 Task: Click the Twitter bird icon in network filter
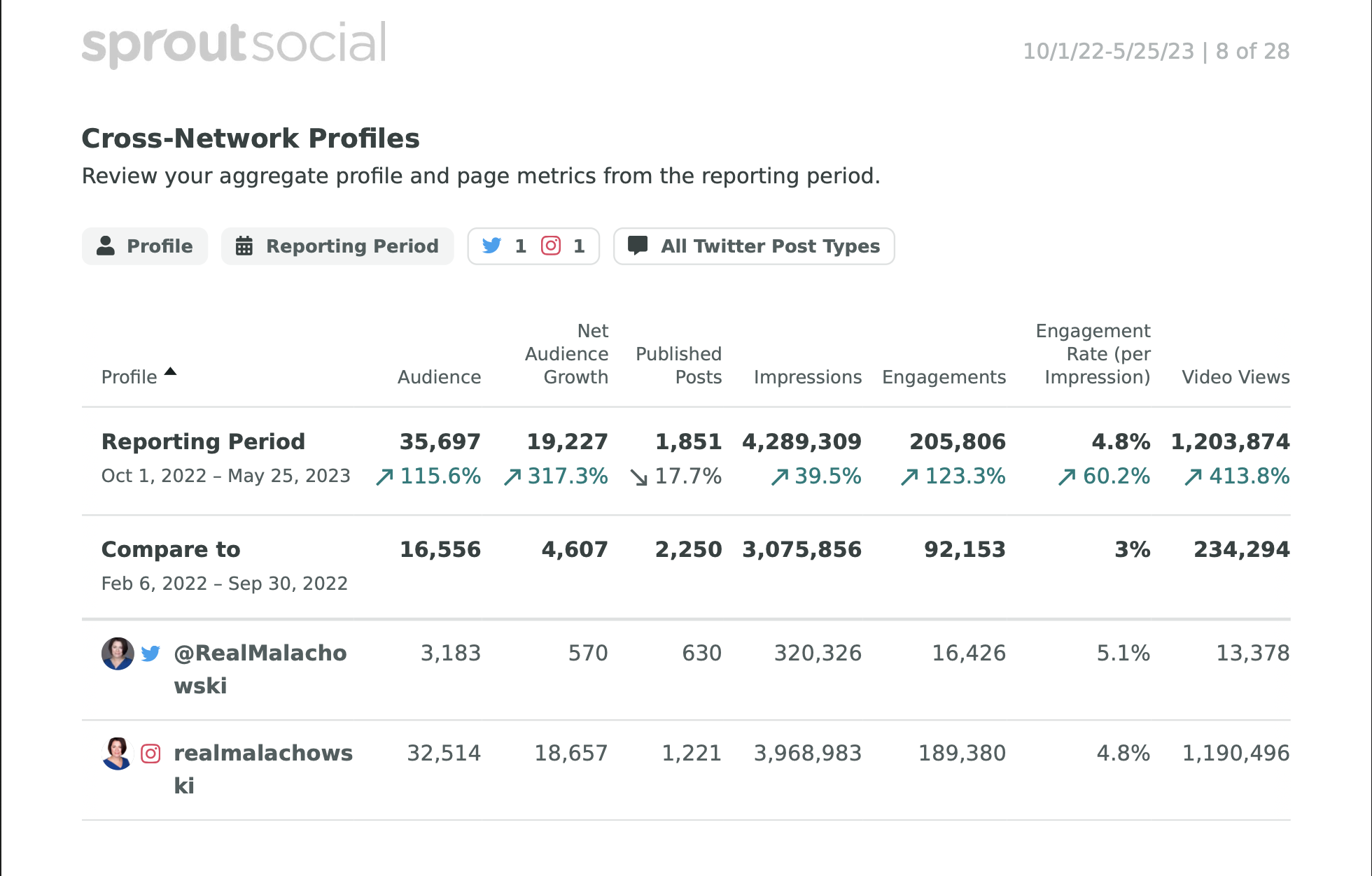click(492, 246)
